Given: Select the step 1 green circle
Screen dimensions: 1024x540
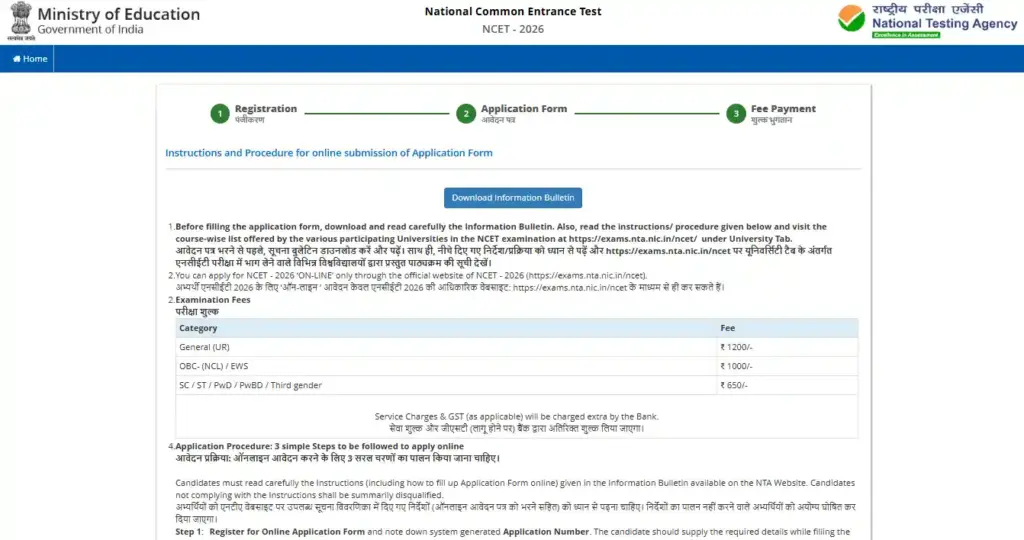Looking at the screenshot, I should 219,114.
